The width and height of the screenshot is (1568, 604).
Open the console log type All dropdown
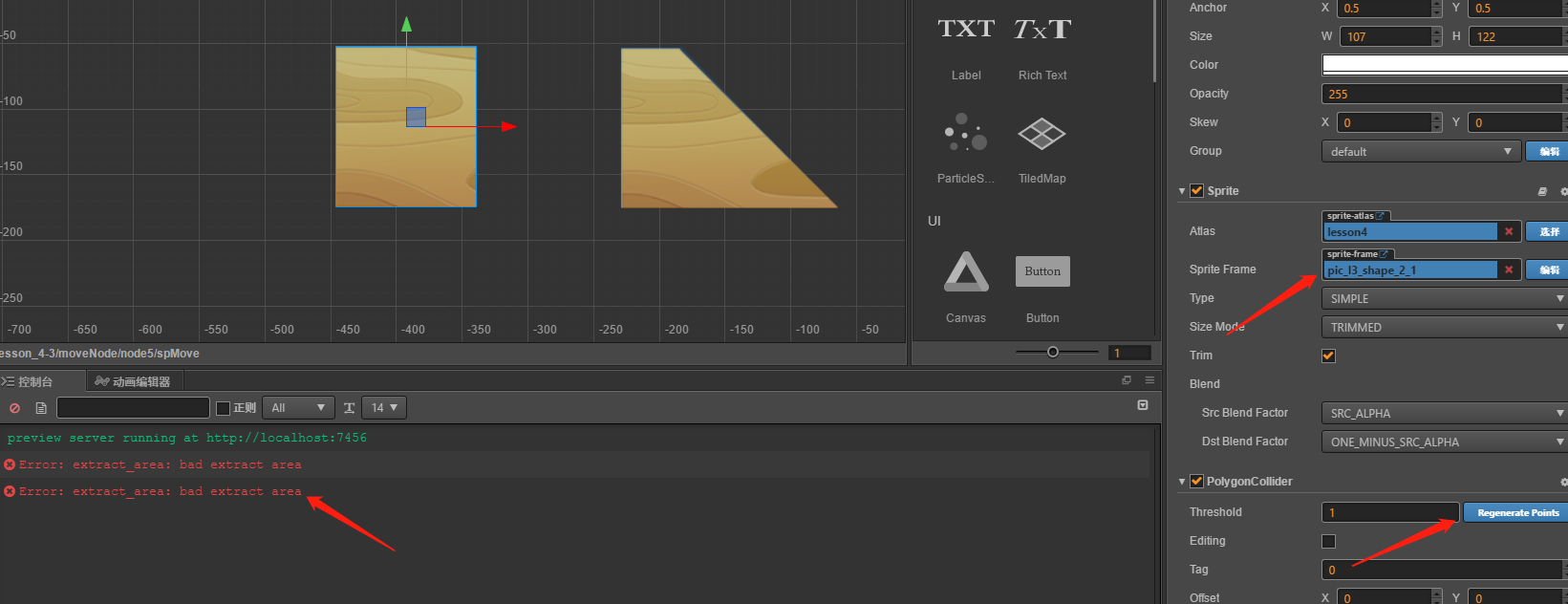pos(298,408)
